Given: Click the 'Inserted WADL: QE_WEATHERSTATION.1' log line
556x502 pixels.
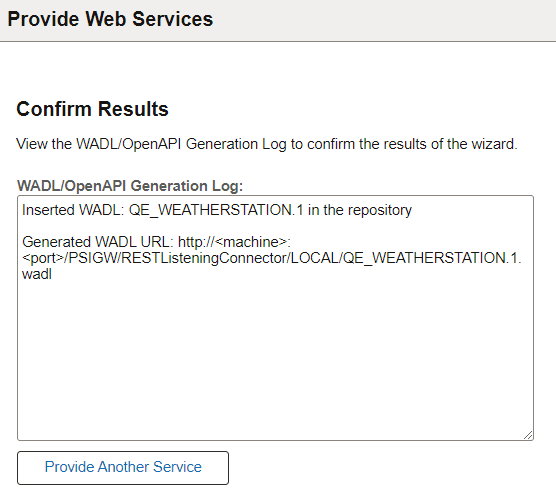Looking at the screenshot, I should tap(217, 210).
